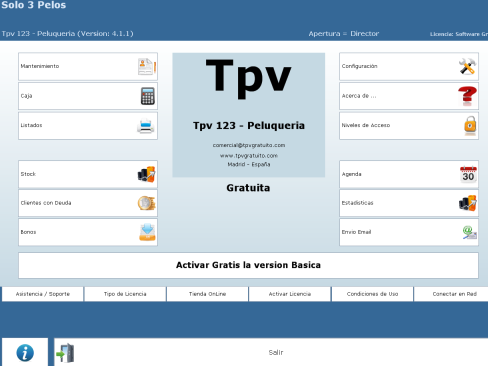Open the Bonos section

88,232
